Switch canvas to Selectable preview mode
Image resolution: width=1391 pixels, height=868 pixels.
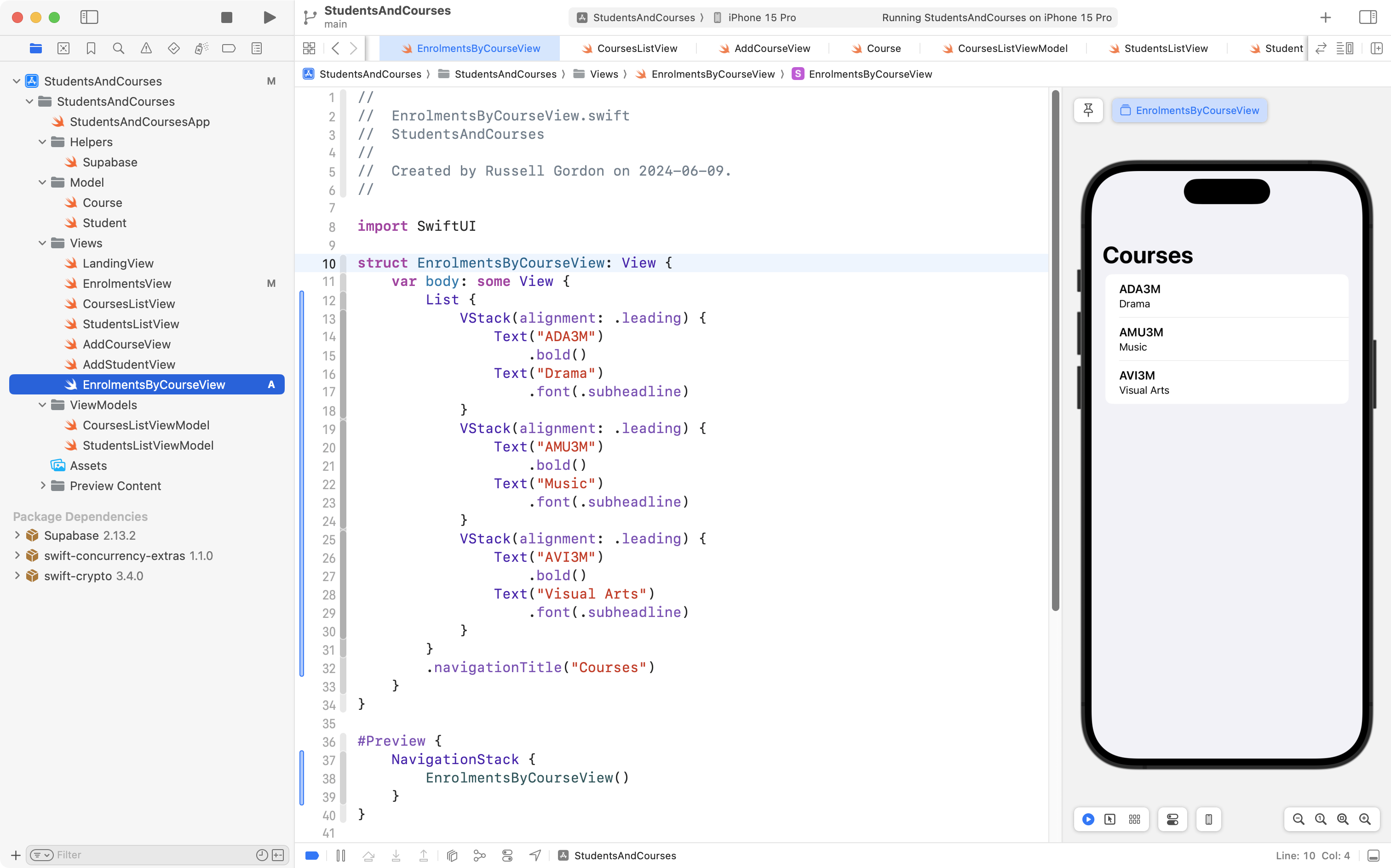[1109, 819]
